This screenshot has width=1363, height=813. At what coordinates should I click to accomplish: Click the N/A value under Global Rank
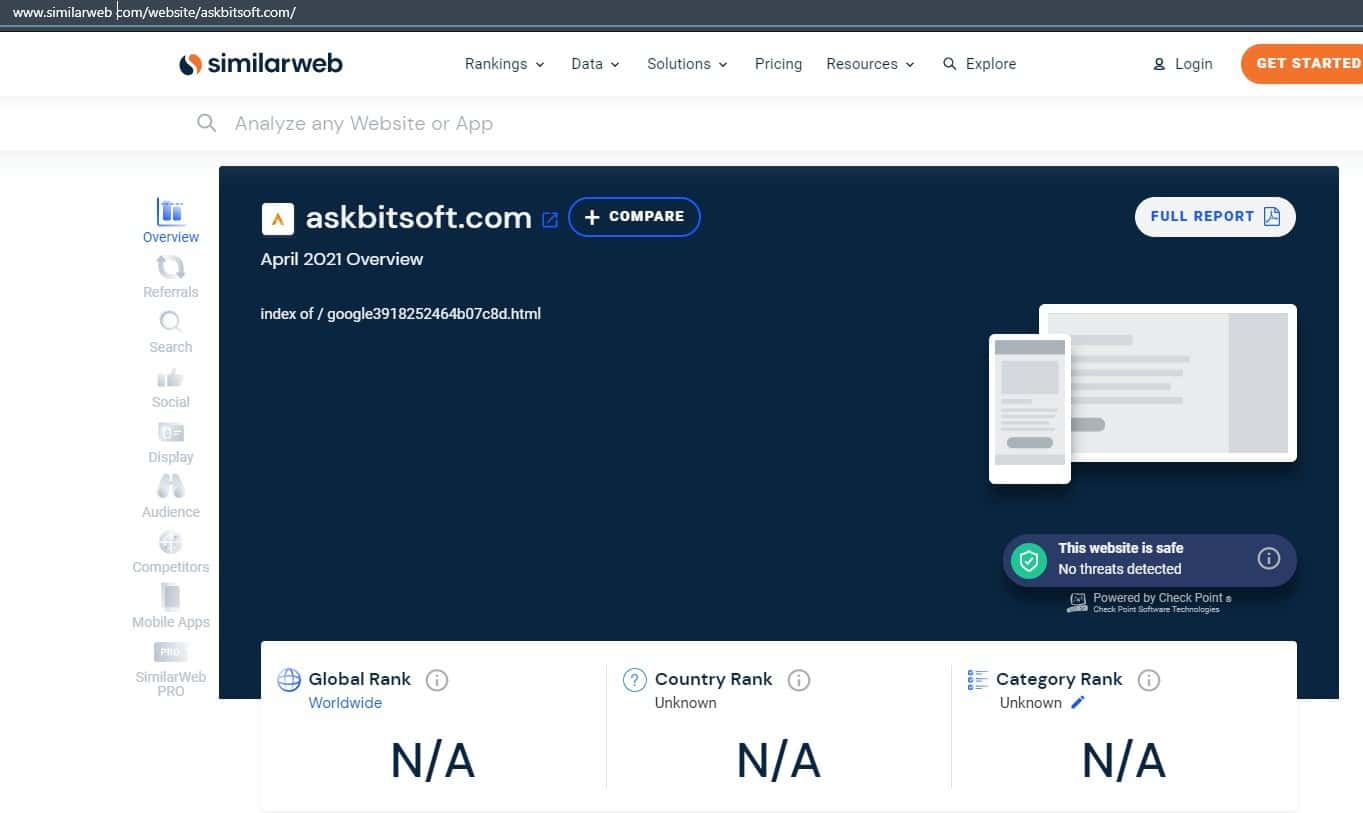pyautogui.click(x=433, y=761)
